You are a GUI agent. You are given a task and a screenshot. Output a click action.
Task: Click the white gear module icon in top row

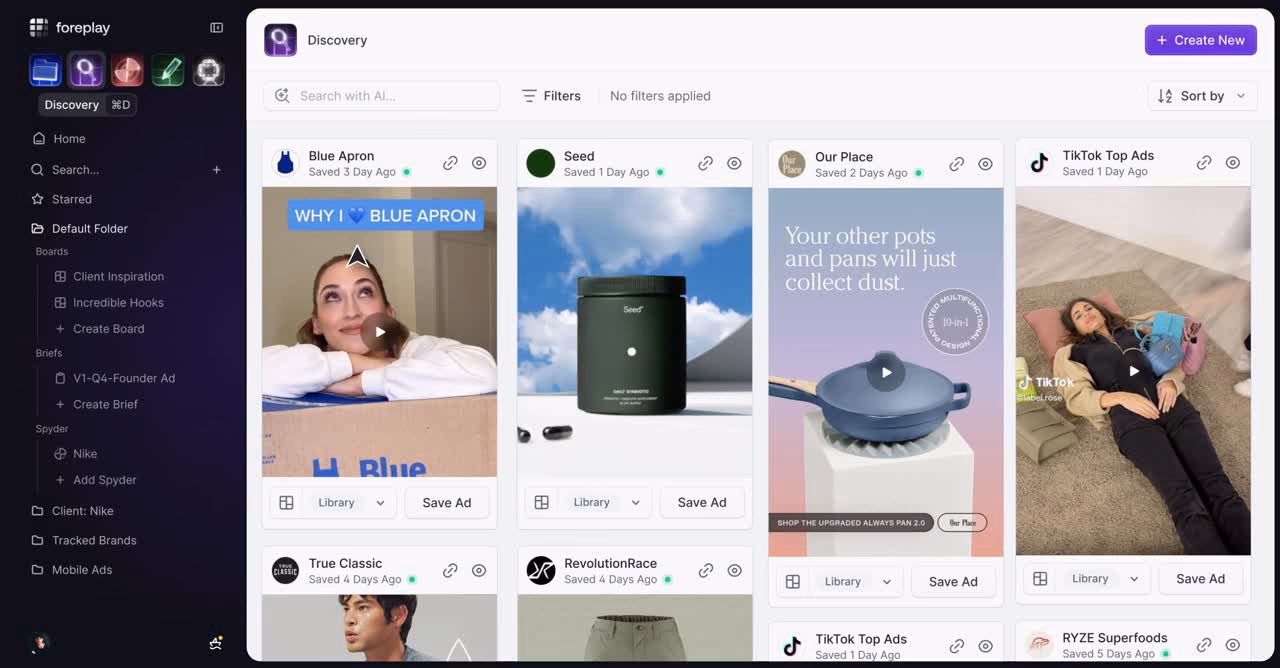[208, 70]
